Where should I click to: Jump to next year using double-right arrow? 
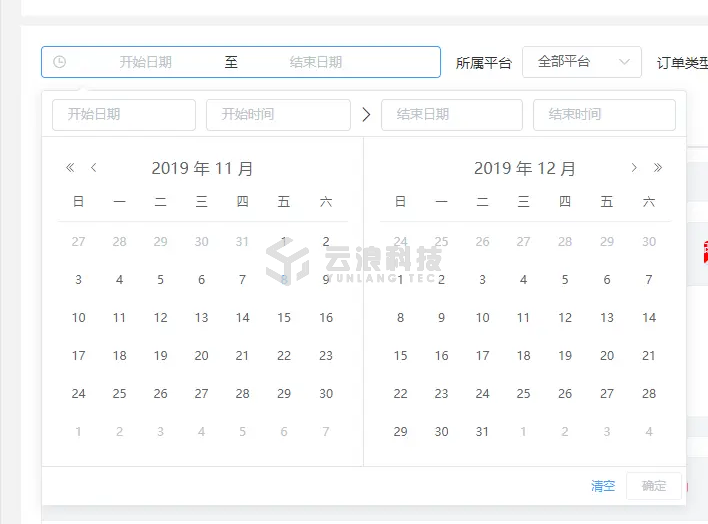click(657, 168)
